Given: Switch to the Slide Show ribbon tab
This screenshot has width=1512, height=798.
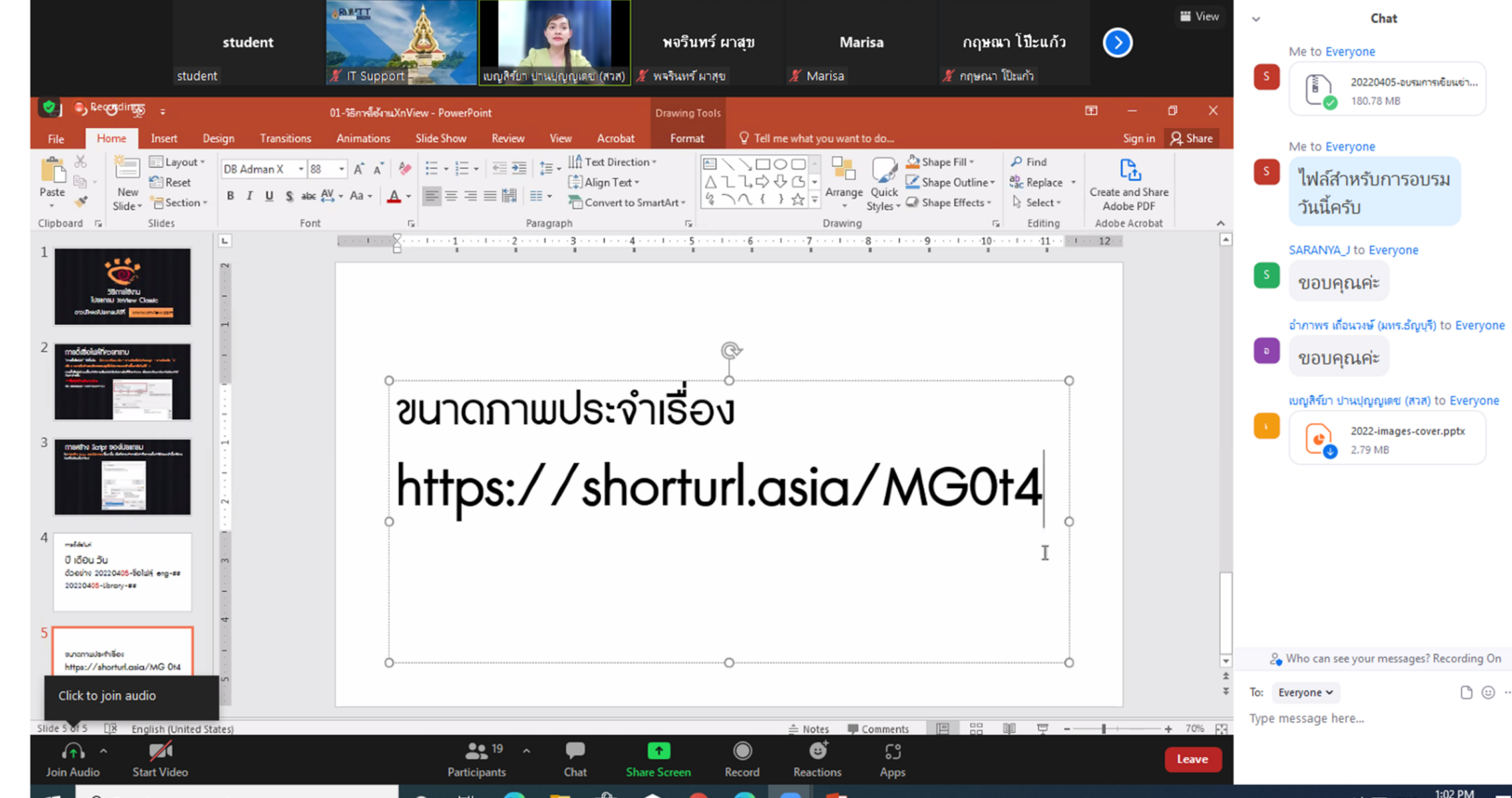Looking at the screenshot, I should (x=441, y=138).
